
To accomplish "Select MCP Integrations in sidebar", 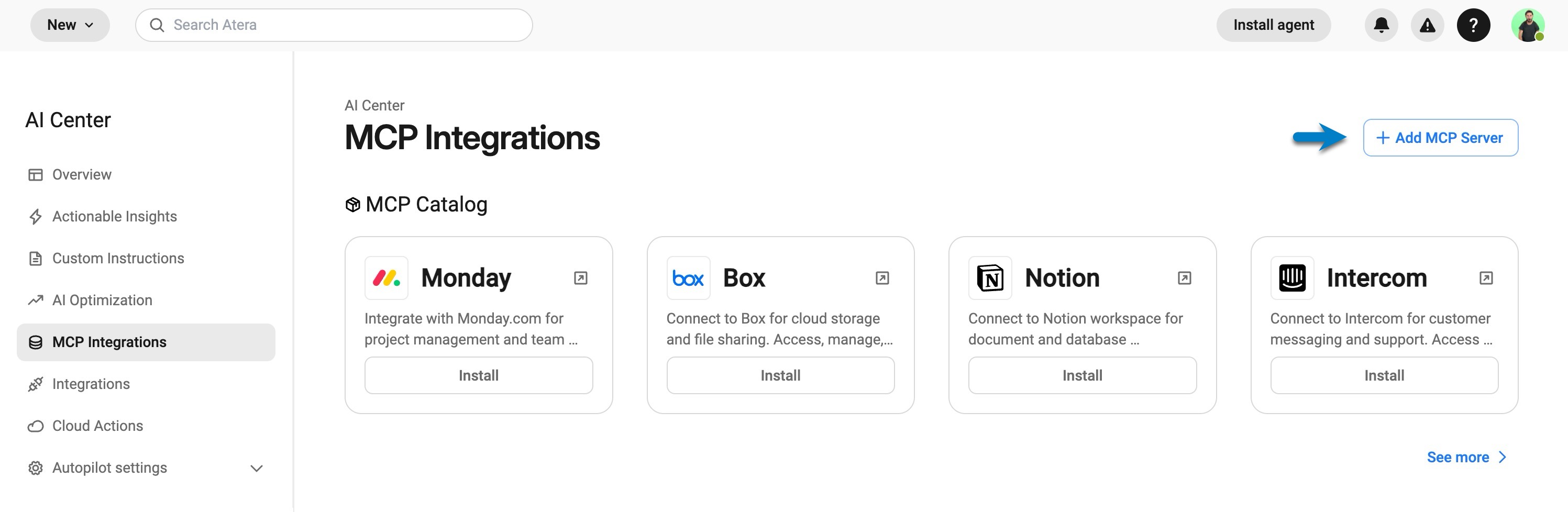I will point(146,342).
